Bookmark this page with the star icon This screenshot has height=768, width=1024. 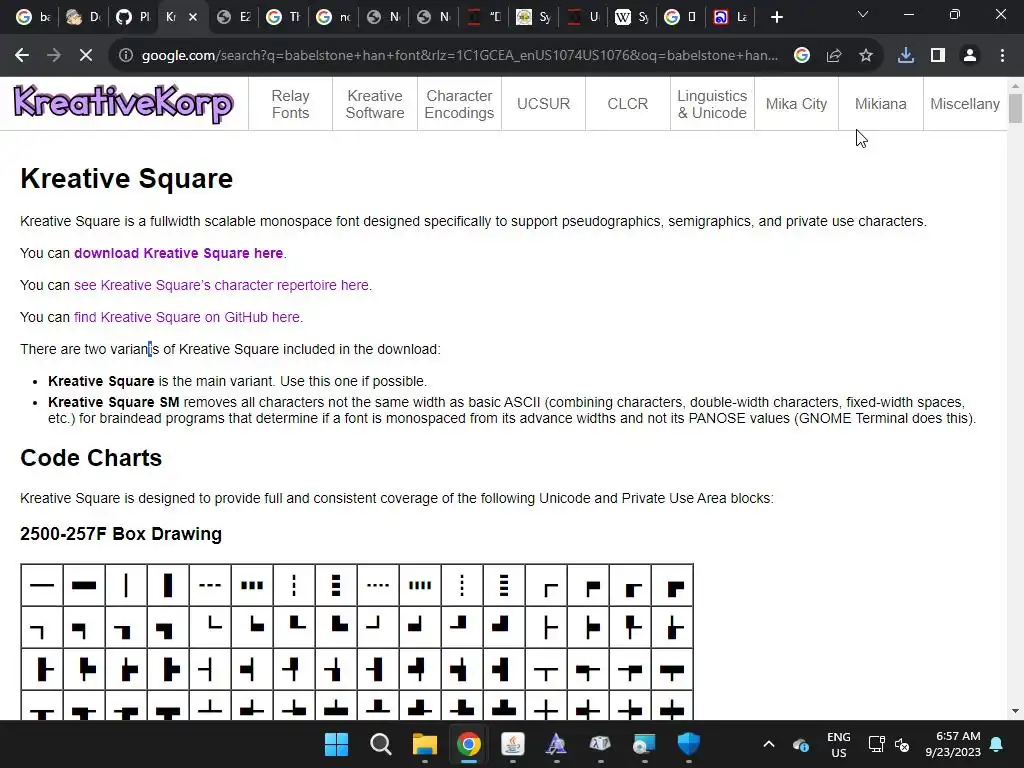point(866,56)
